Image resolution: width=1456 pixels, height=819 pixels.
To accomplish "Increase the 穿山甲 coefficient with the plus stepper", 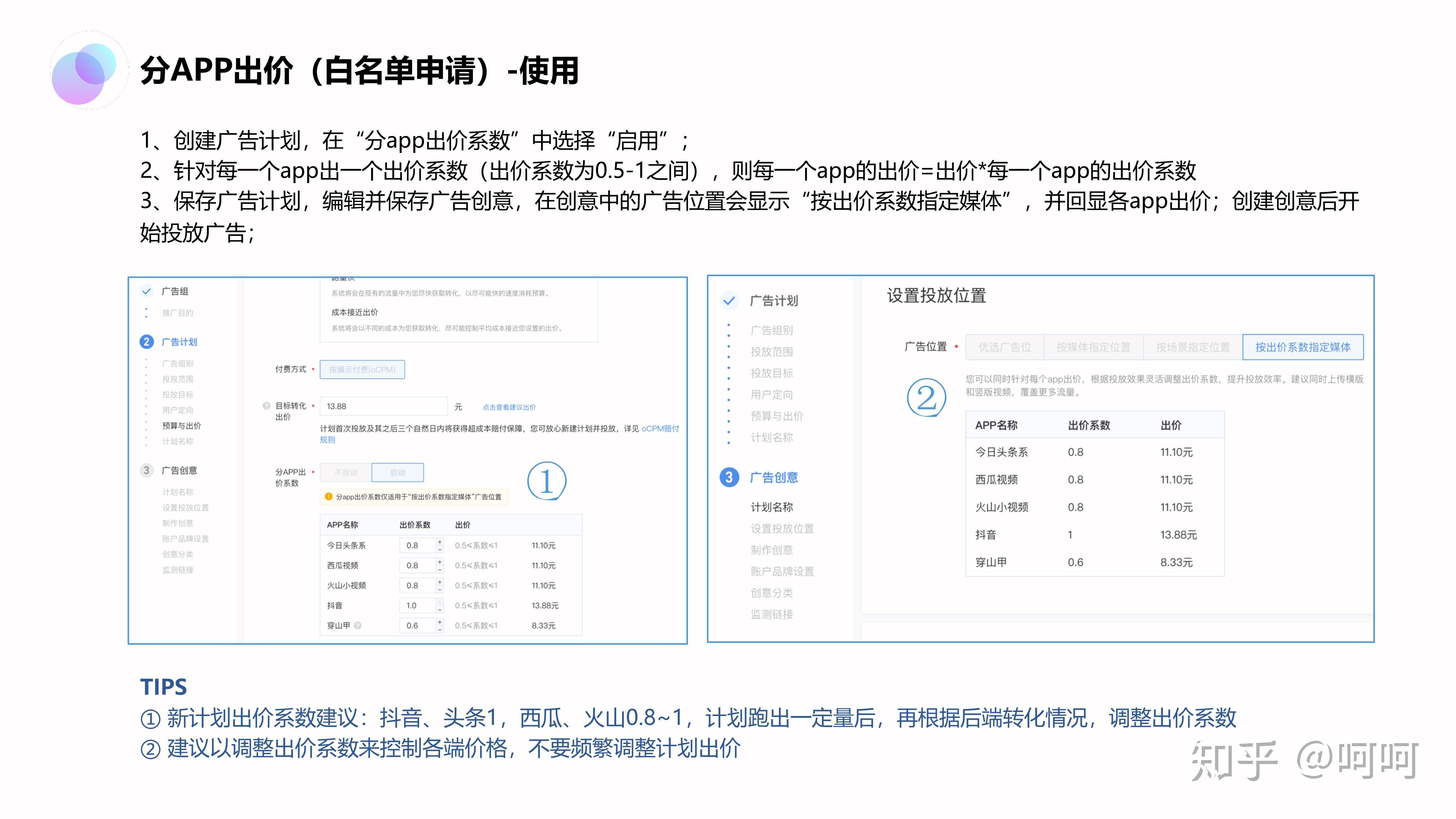I will click(x=440, y=622).
